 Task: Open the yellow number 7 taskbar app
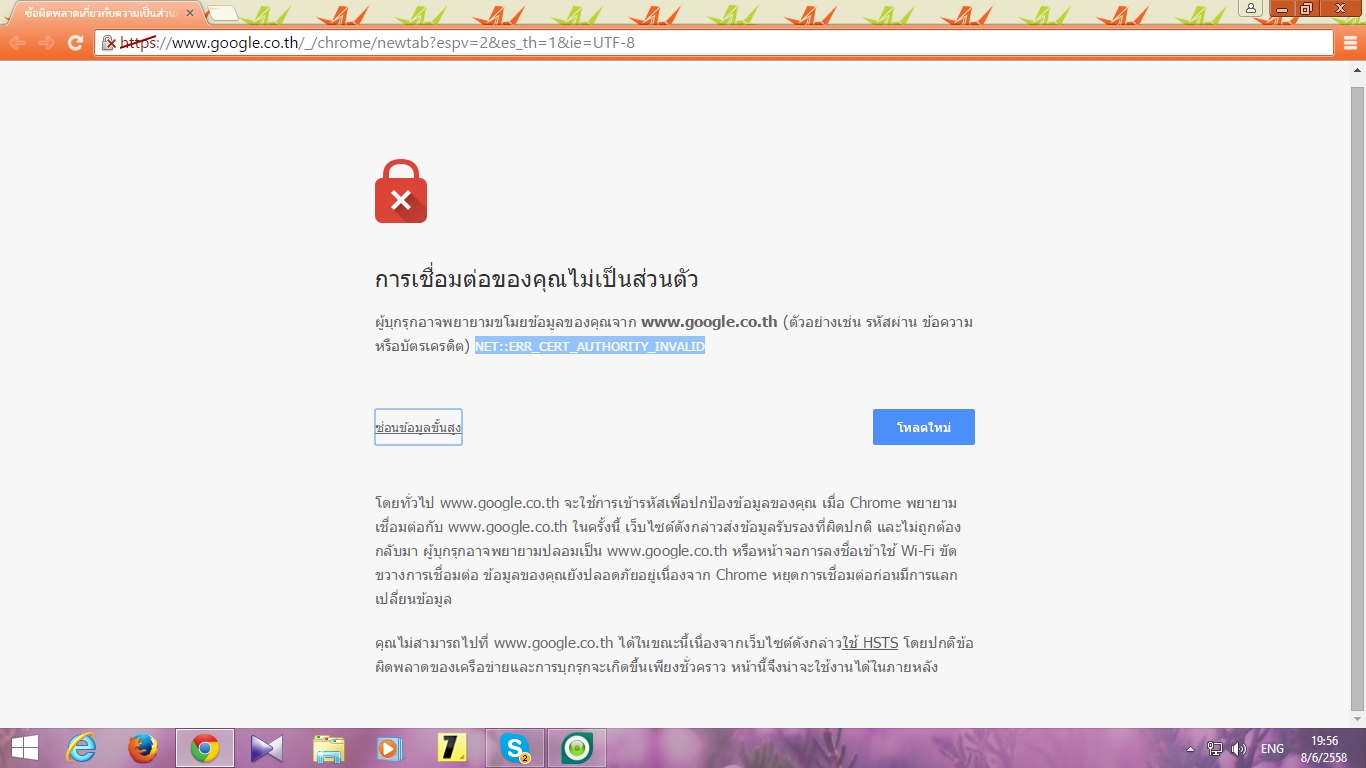point(453,748)
